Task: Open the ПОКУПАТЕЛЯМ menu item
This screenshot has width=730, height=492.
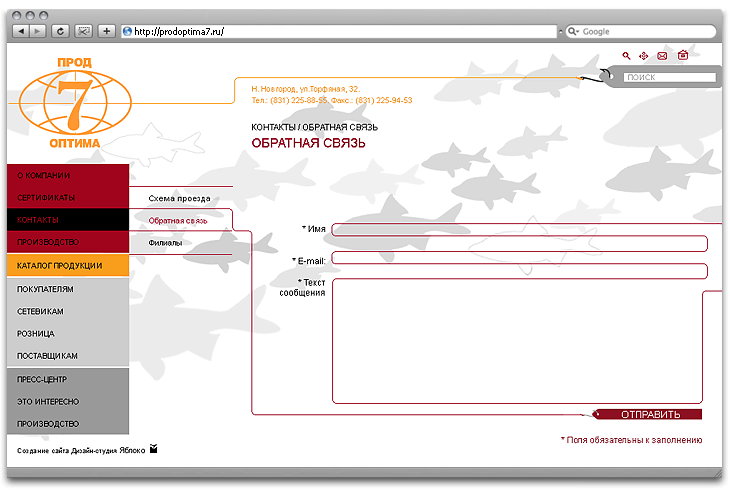Action: (x=68, y=289)
